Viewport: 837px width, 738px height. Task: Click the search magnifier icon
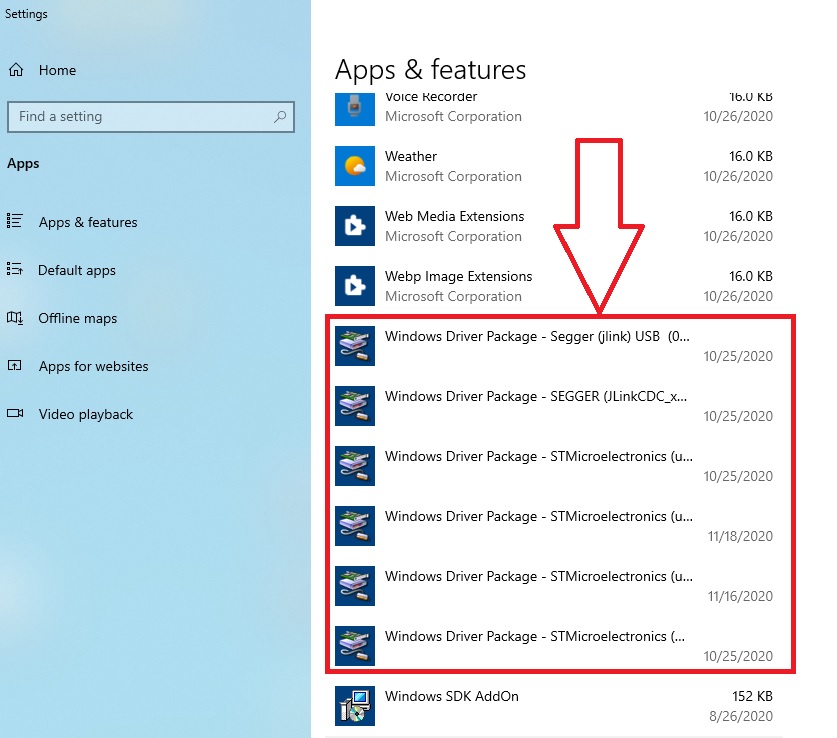(x=280, y=116)
